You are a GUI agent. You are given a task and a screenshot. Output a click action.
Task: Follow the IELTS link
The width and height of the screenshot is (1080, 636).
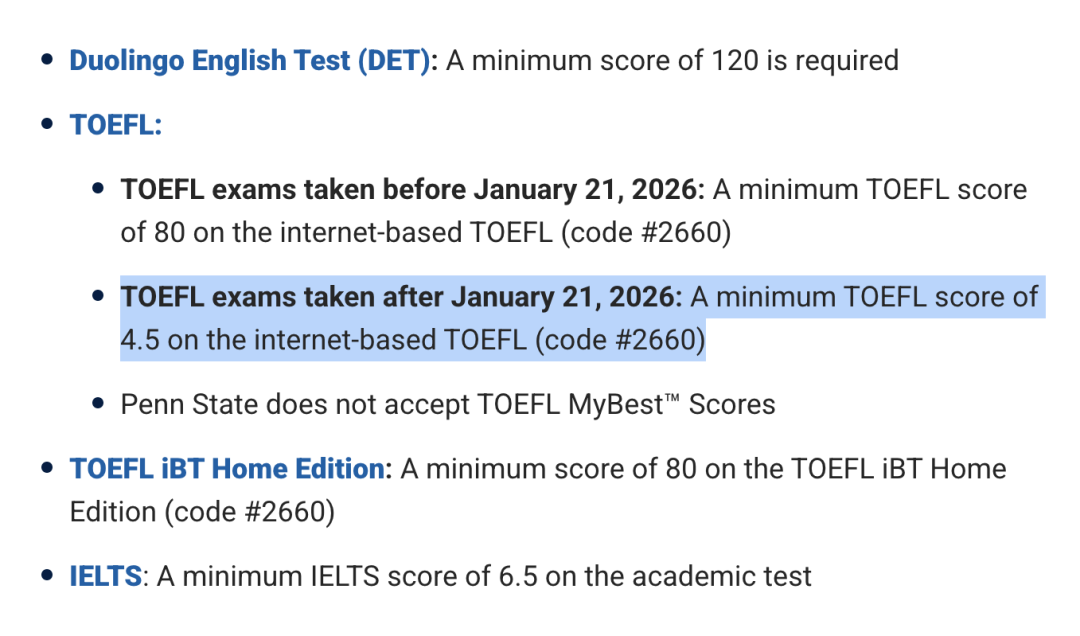[x=105, y=576]
